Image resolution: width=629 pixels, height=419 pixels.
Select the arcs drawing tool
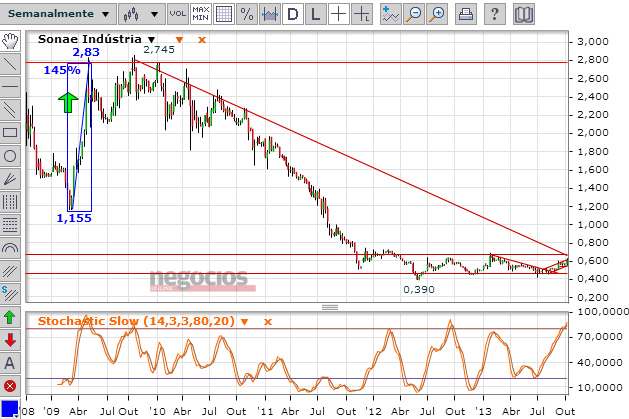[x=10, y=248]
